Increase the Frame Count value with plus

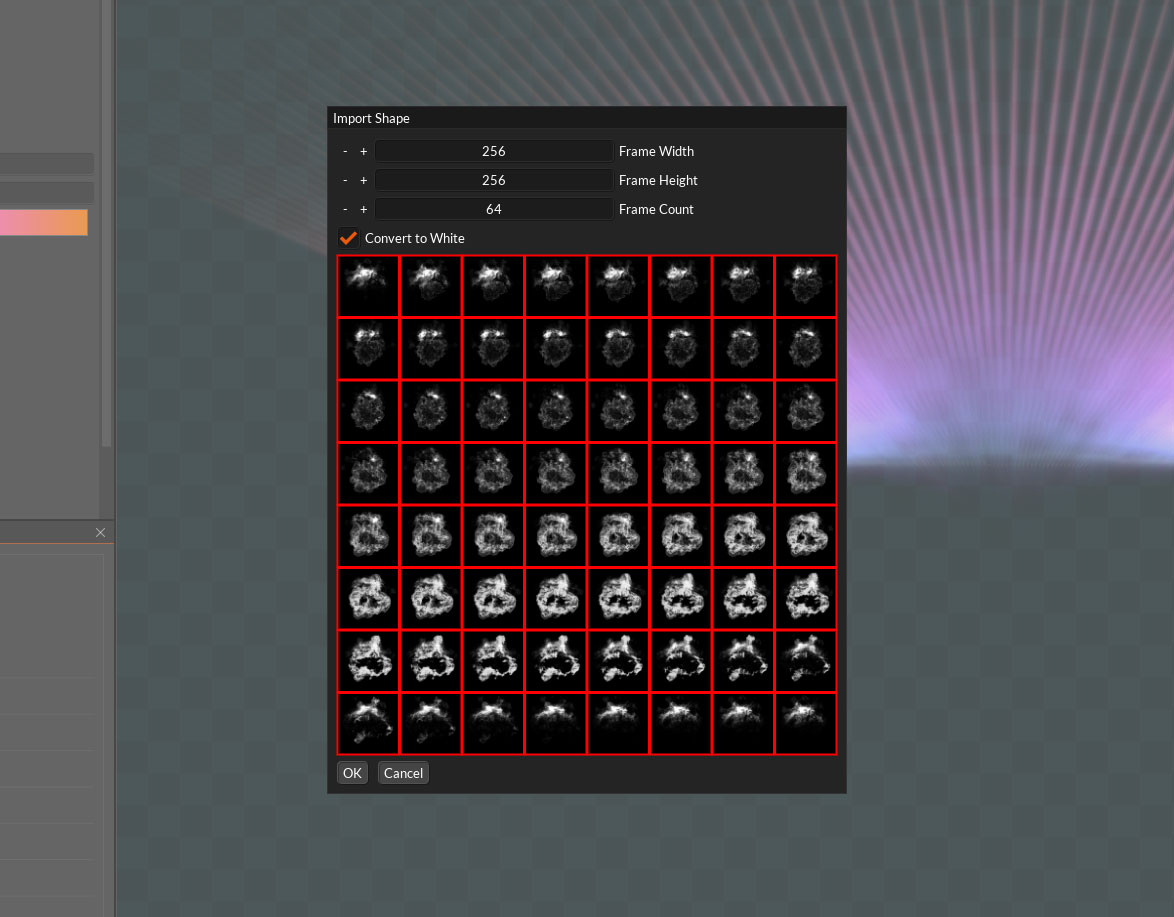[363, 209]
